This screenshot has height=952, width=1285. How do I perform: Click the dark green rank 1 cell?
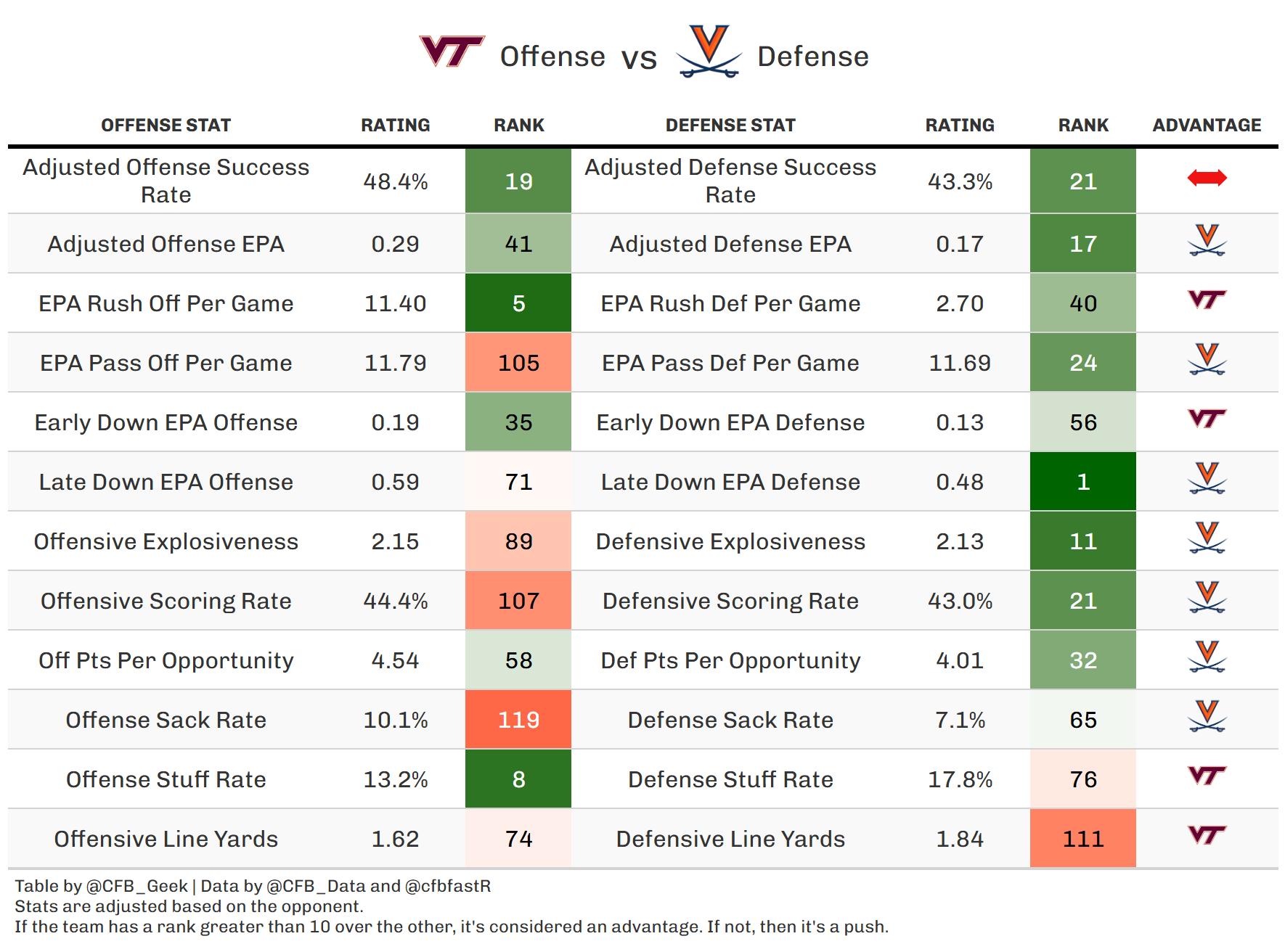coord(1082,482)
